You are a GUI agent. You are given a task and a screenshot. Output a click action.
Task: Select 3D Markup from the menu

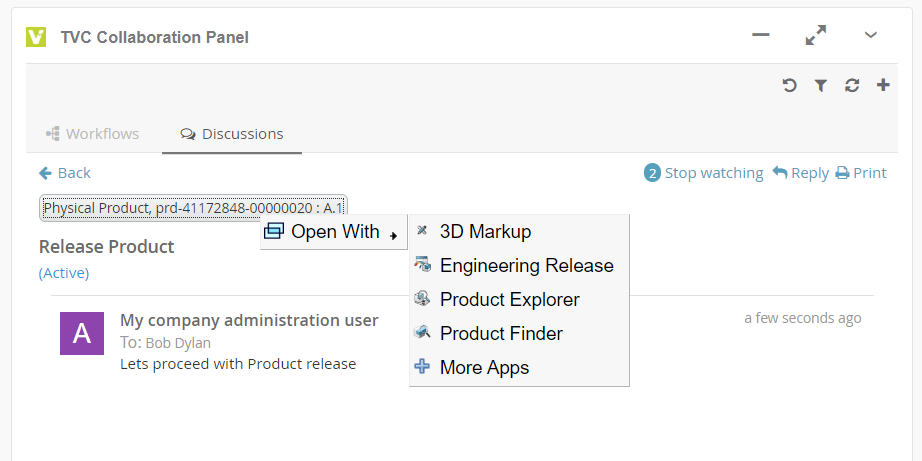pos(485,232)
